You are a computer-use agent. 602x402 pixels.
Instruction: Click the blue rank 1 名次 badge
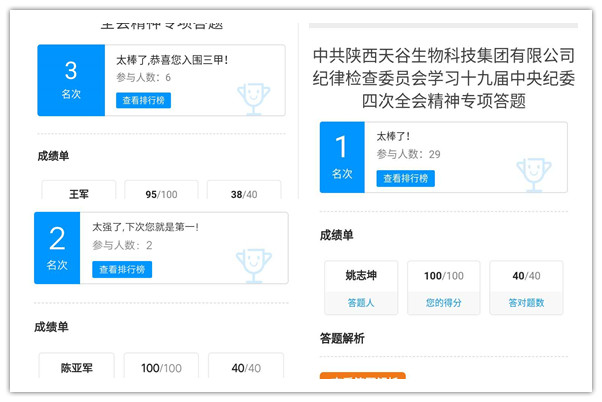pos(342,157)
